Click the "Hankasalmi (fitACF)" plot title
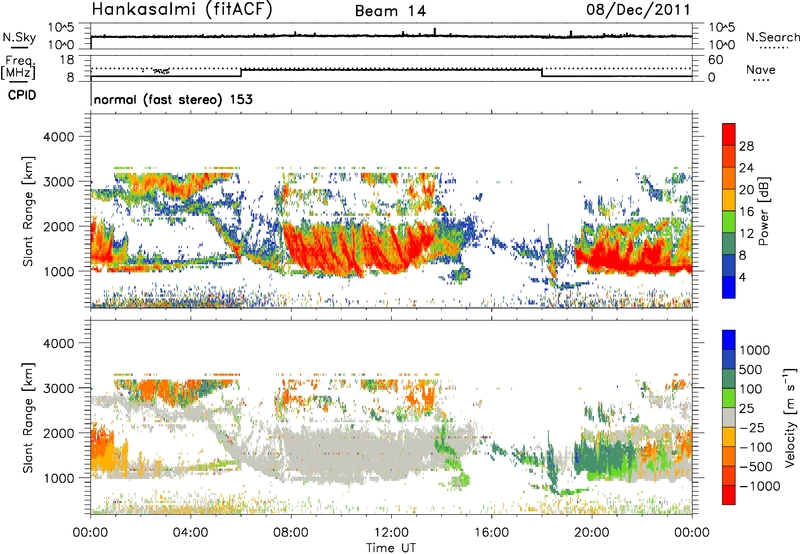This screenshot has width=800, height=554. tap(182, 9)
